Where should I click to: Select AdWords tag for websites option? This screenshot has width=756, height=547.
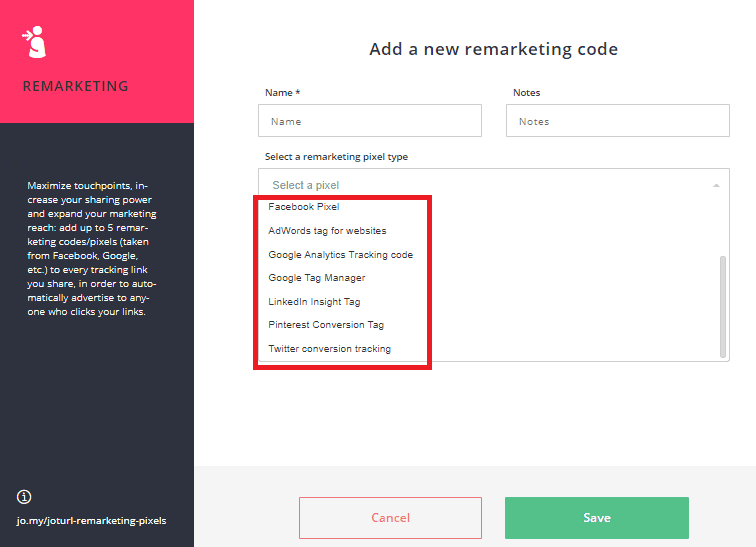click(327, 231)
